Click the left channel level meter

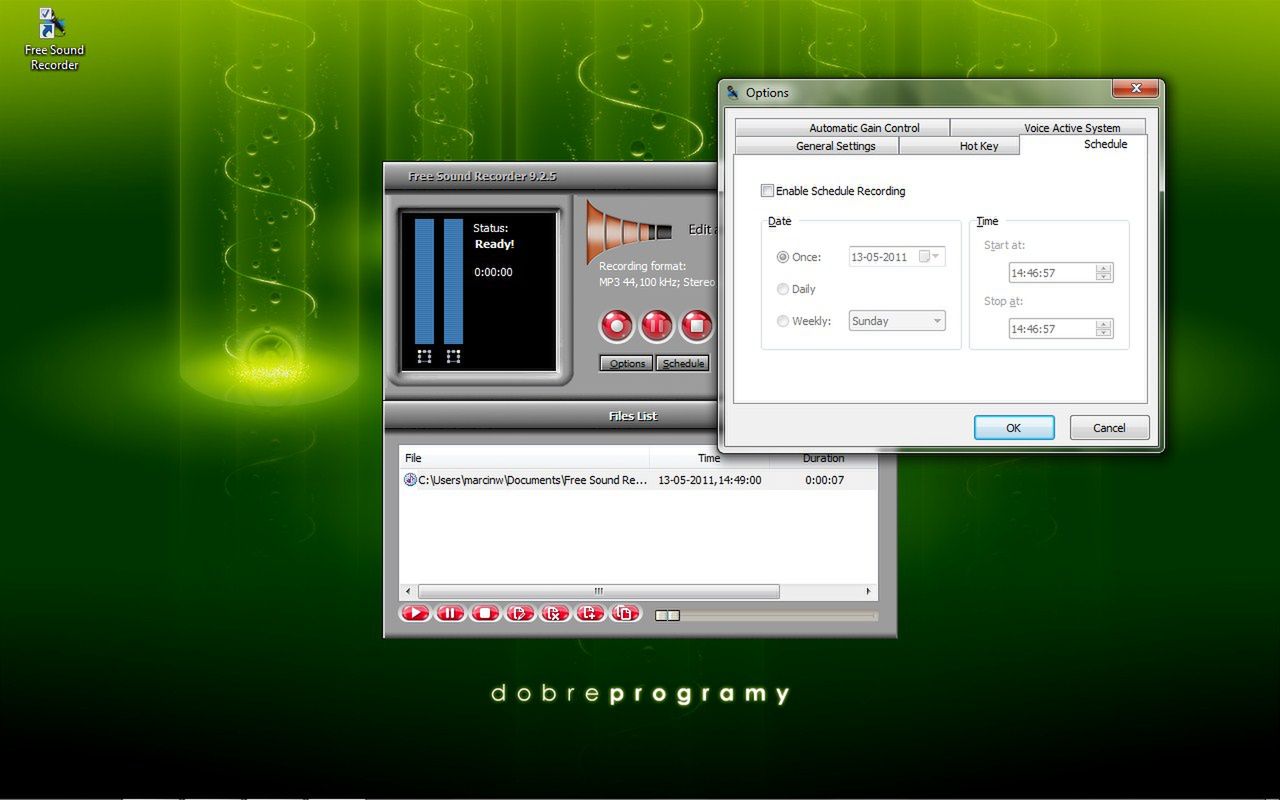click(424, 281)
